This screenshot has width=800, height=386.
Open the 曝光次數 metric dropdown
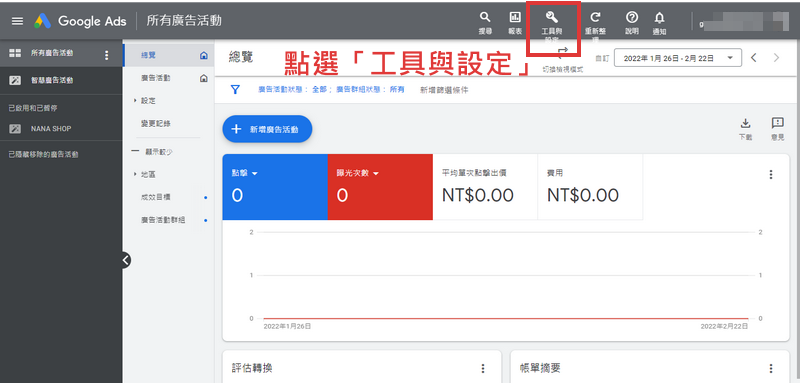(376, 173)
